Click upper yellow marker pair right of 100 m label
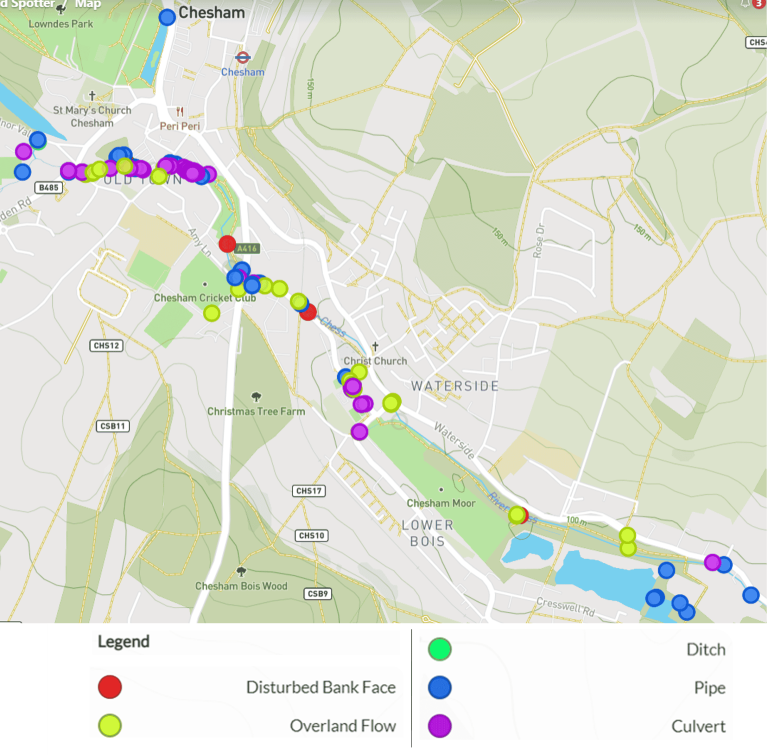 click(627, 535)
